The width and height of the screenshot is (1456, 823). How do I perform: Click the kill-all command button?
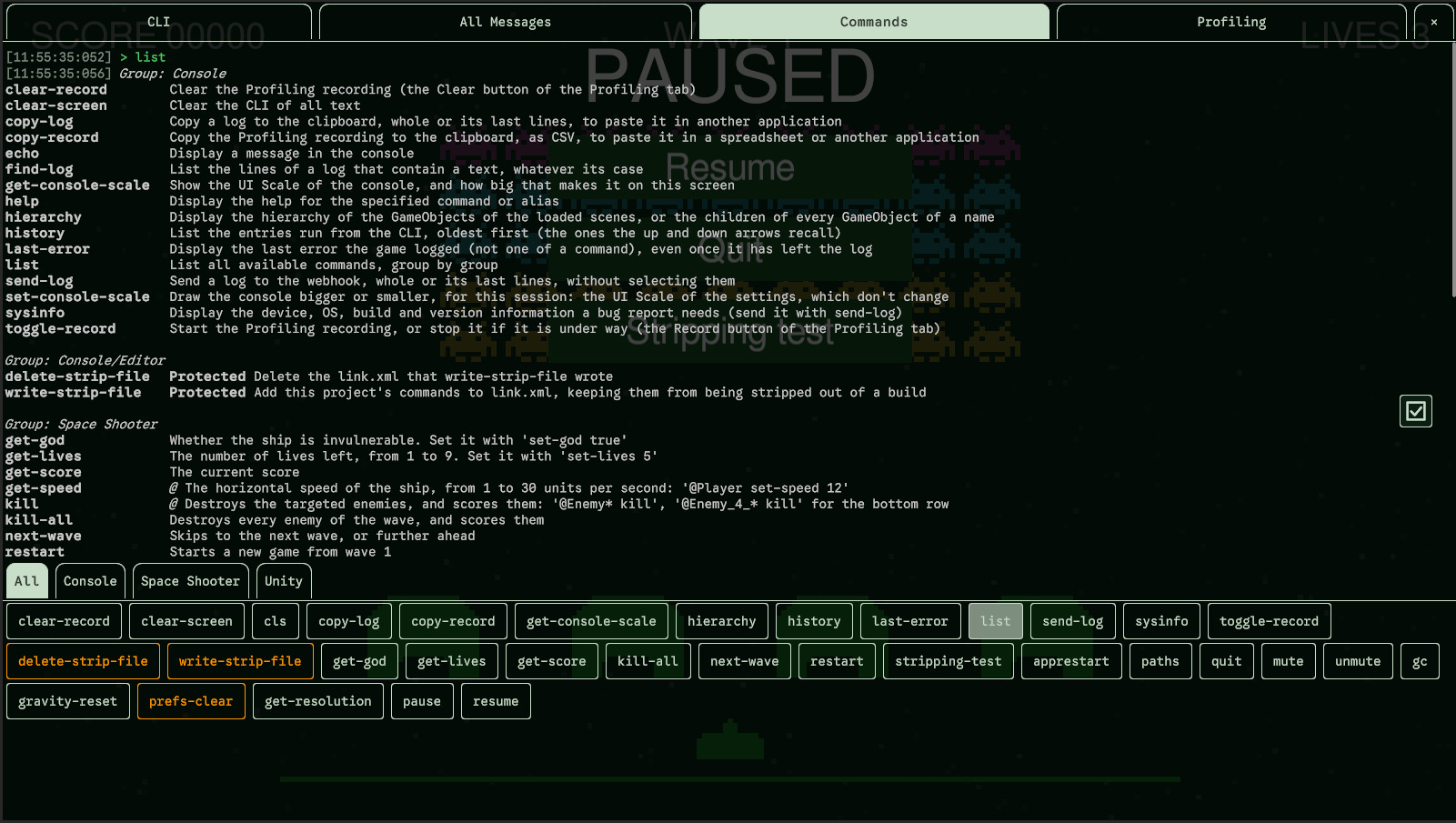(x=648, y=661)
